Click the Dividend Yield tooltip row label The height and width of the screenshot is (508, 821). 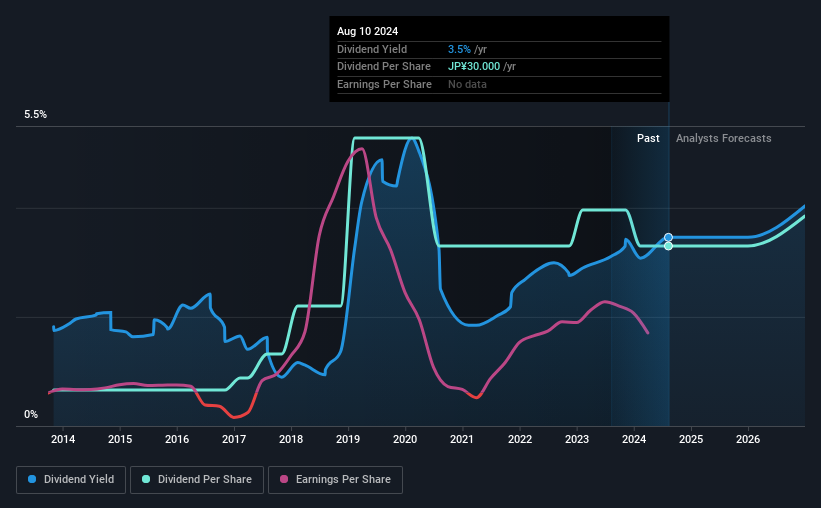372,49
